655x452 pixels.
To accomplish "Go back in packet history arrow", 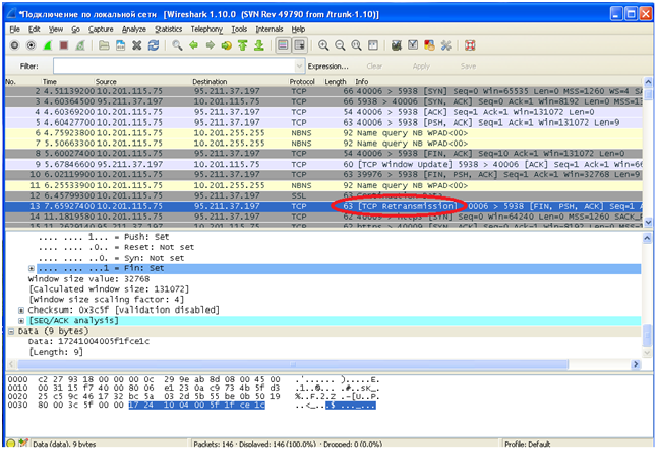I will pyautogui.click(x=193, y=46).
